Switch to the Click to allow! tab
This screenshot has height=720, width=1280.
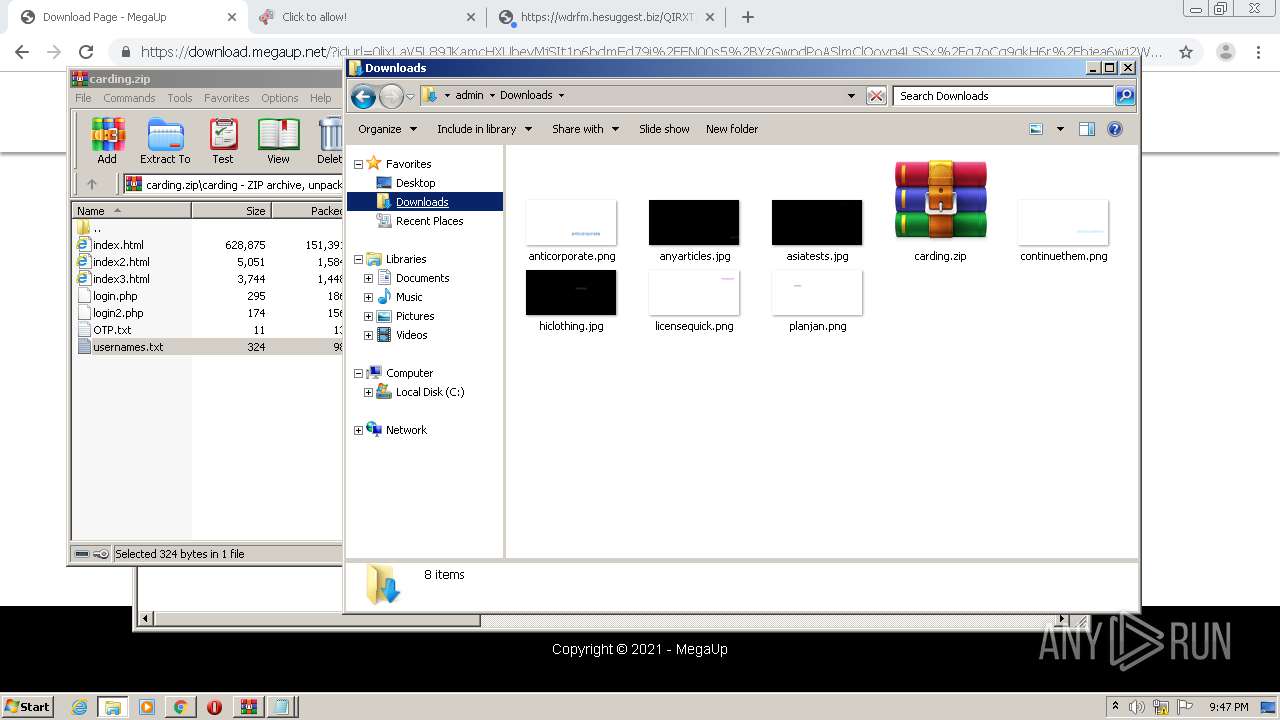pos(366,17)
